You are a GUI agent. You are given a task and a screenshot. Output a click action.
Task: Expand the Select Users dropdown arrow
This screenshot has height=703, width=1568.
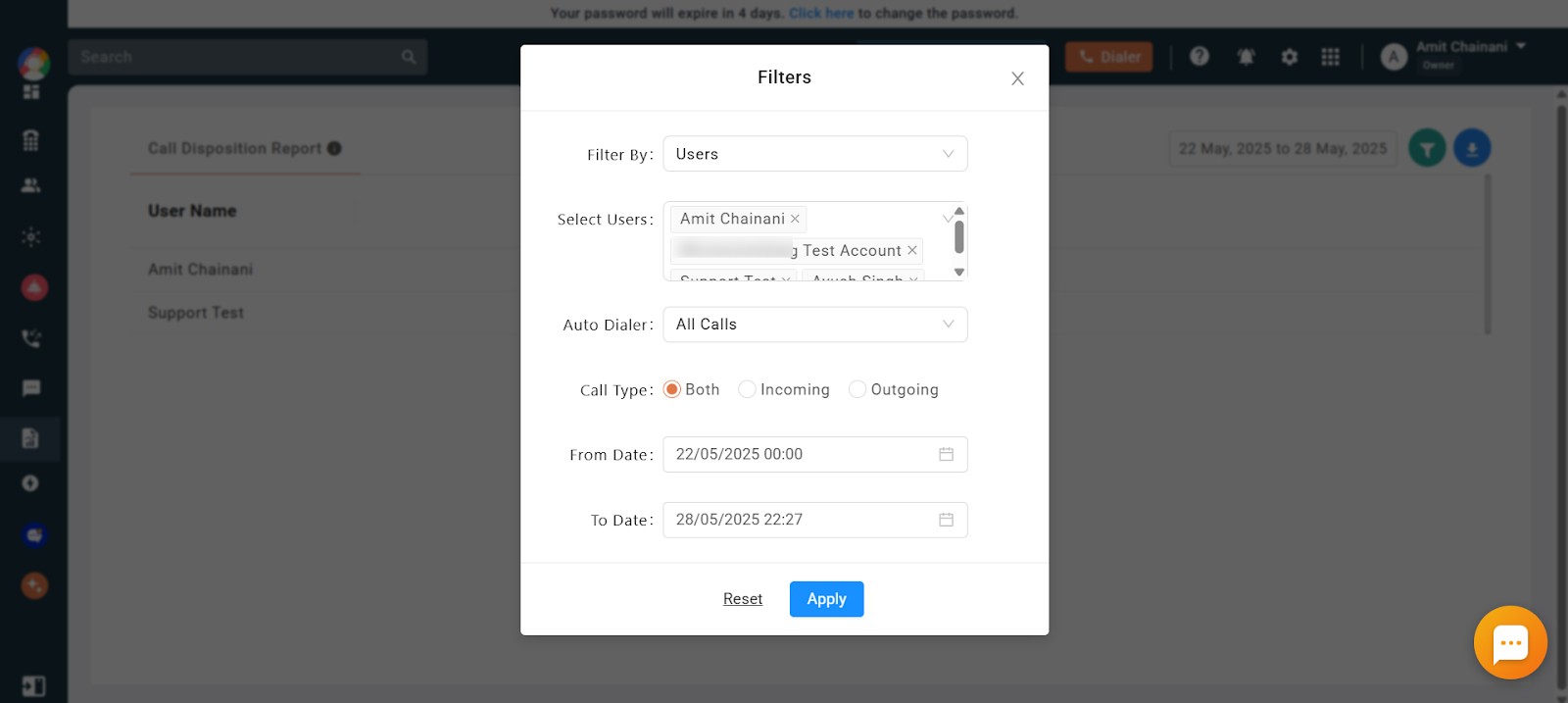pos(947,218)
